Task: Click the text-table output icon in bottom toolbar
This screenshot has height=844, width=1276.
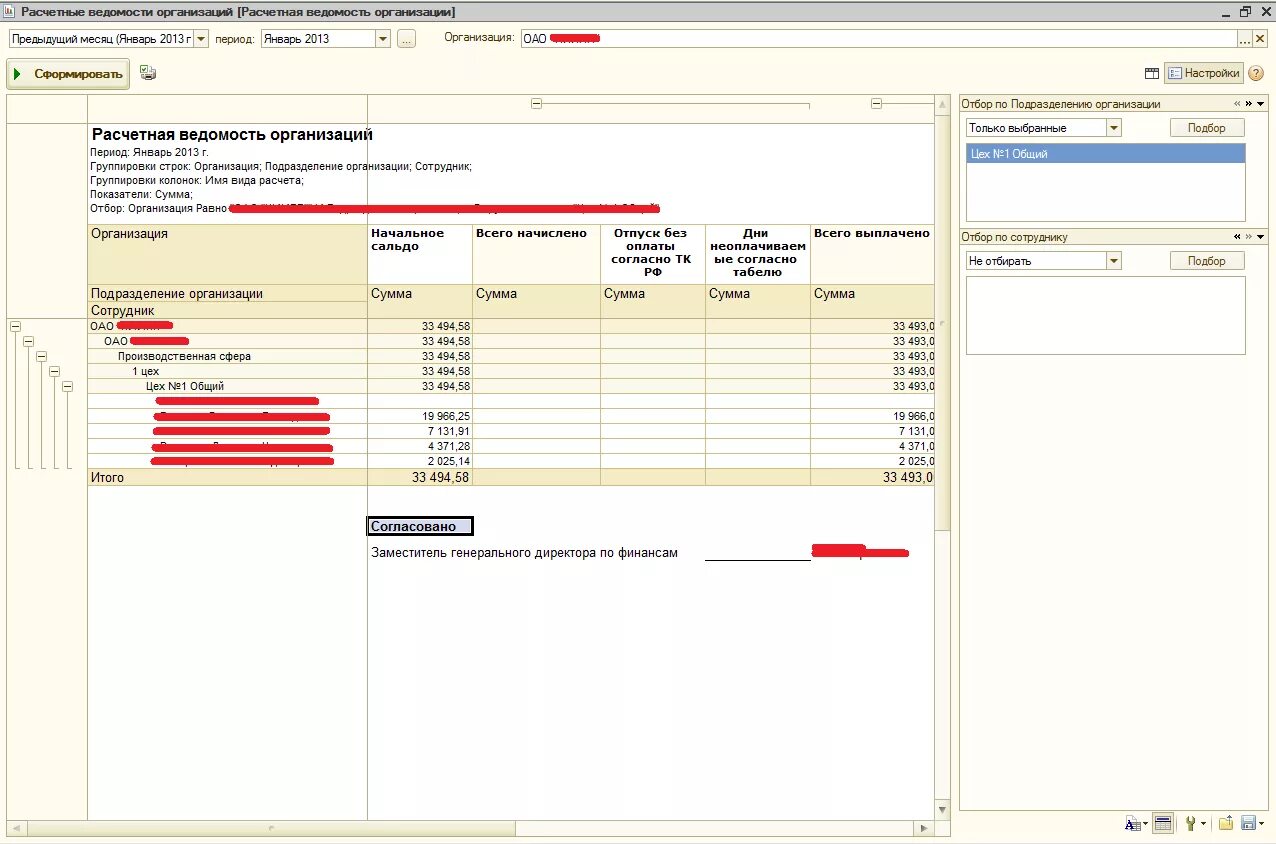Action: (x=1132, y=824)
